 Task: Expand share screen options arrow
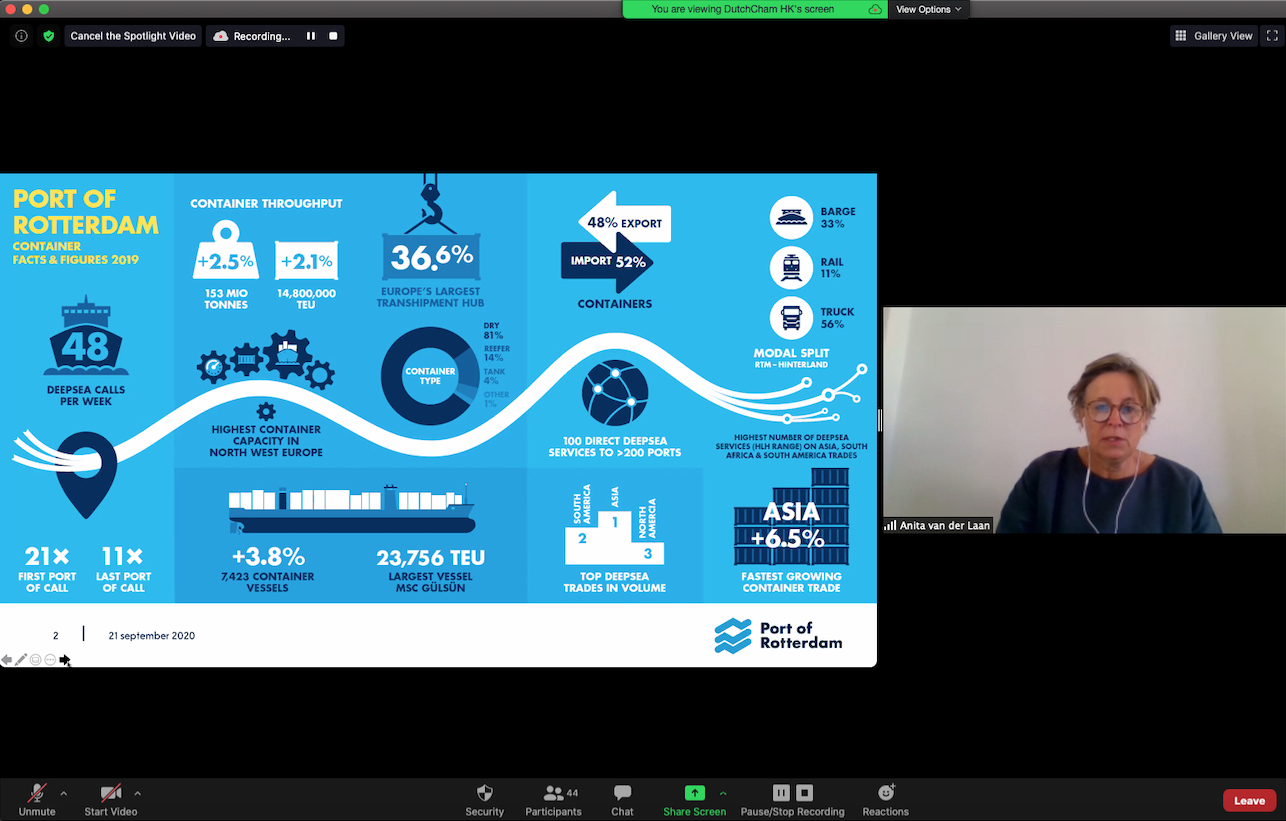[722, 794]
